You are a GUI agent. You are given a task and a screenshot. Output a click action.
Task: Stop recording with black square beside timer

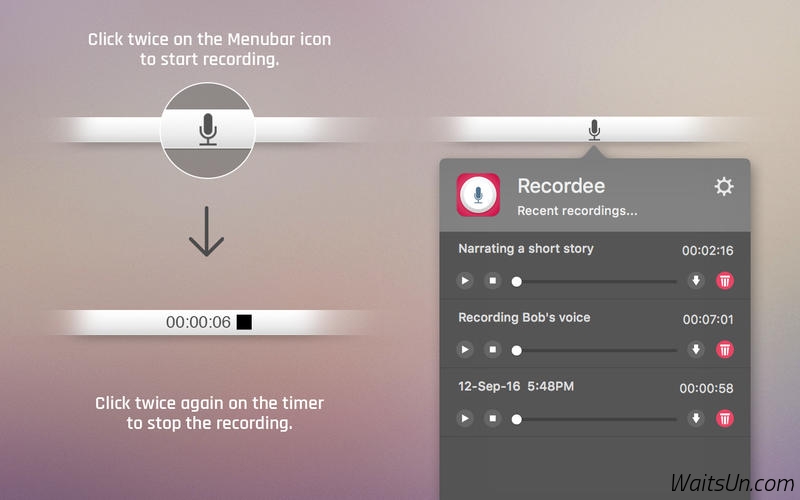pyautogui.click(x=244, y=322)
